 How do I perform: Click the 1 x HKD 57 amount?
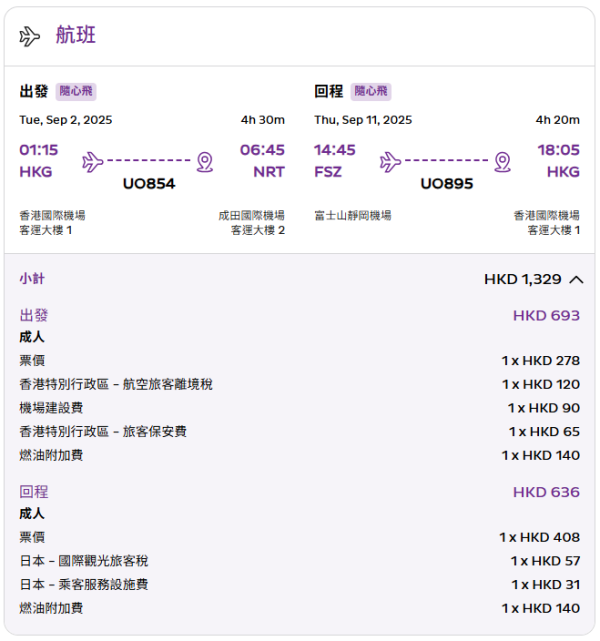(x=545, y=561)
